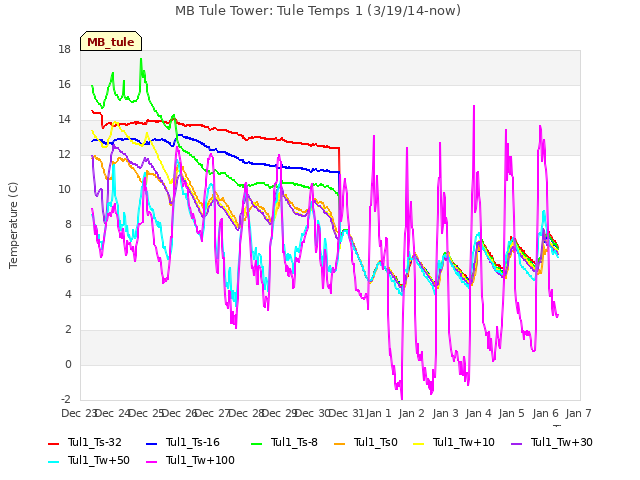This screenshot has height=480, width=640.
Task: Click the 8 y-axis tick label
Action: coord(68,224)
